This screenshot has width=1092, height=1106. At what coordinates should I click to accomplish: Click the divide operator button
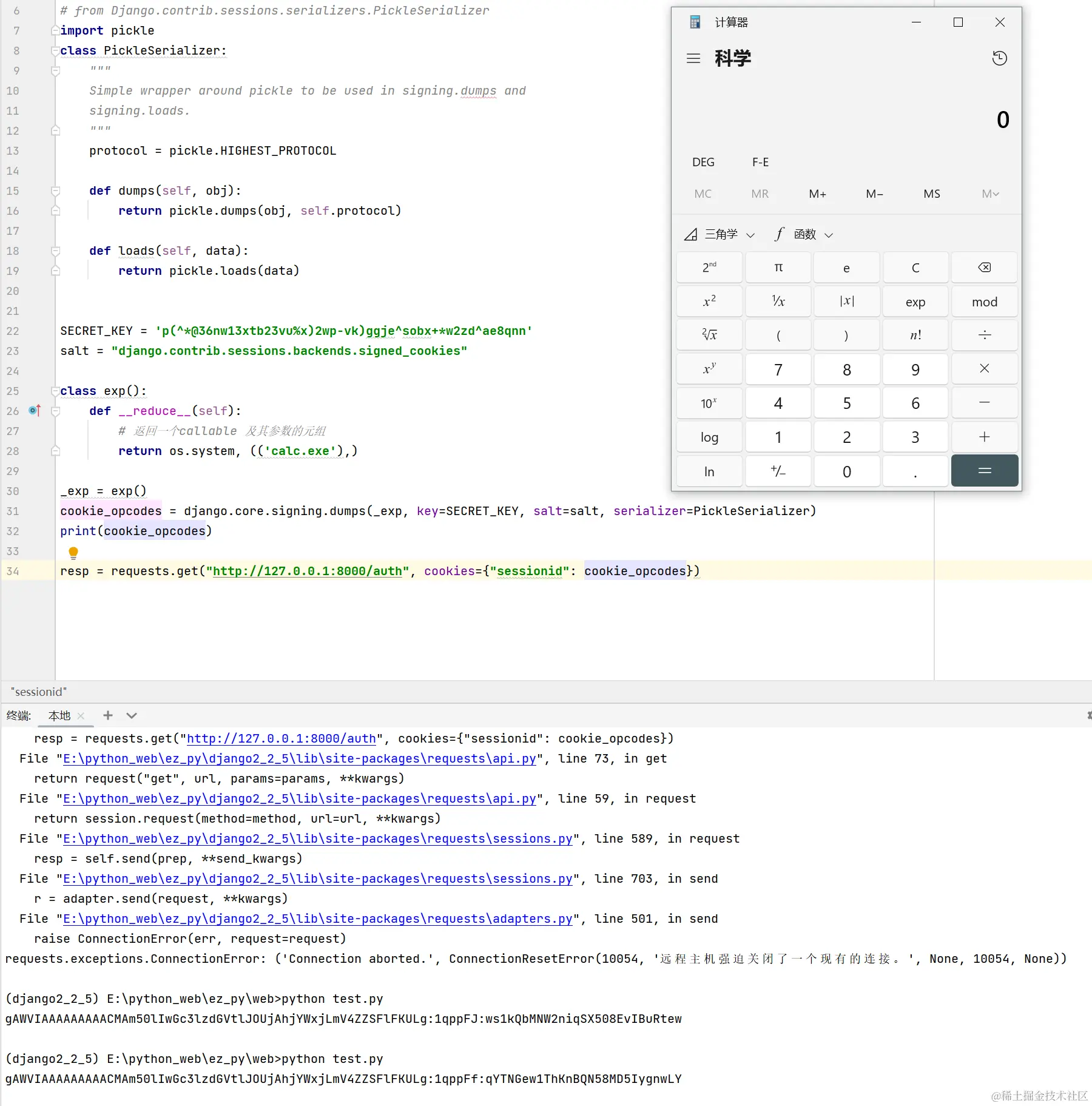pos(984,335)
